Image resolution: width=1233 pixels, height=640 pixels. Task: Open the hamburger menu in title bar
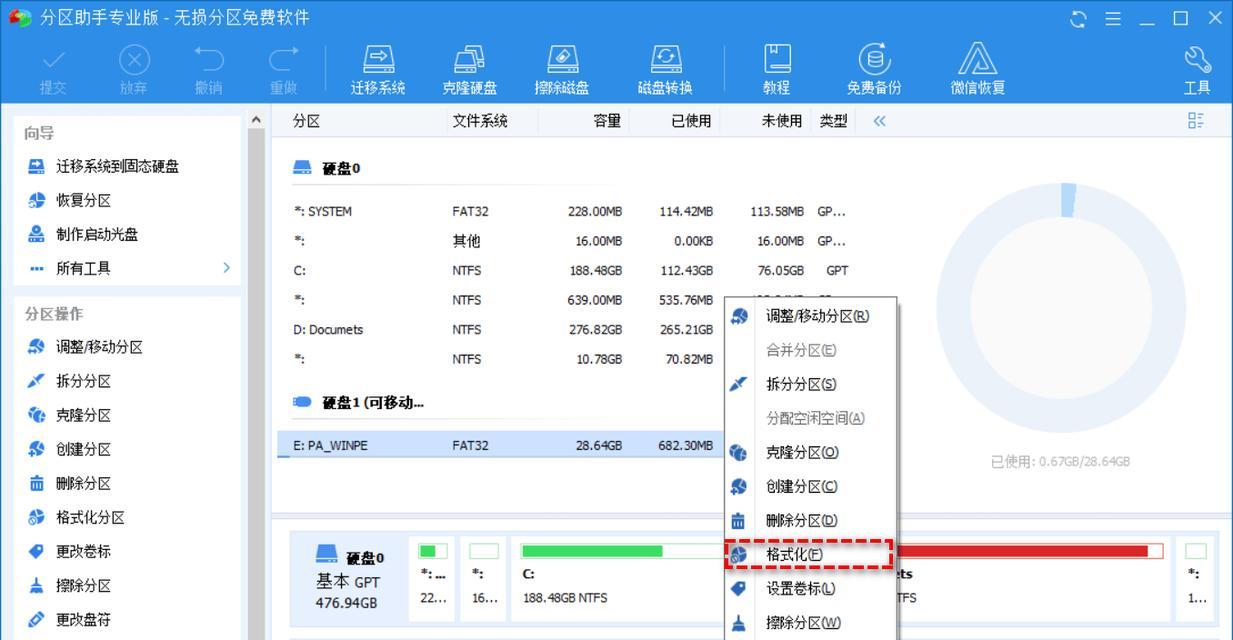[x=1113, y=18]
